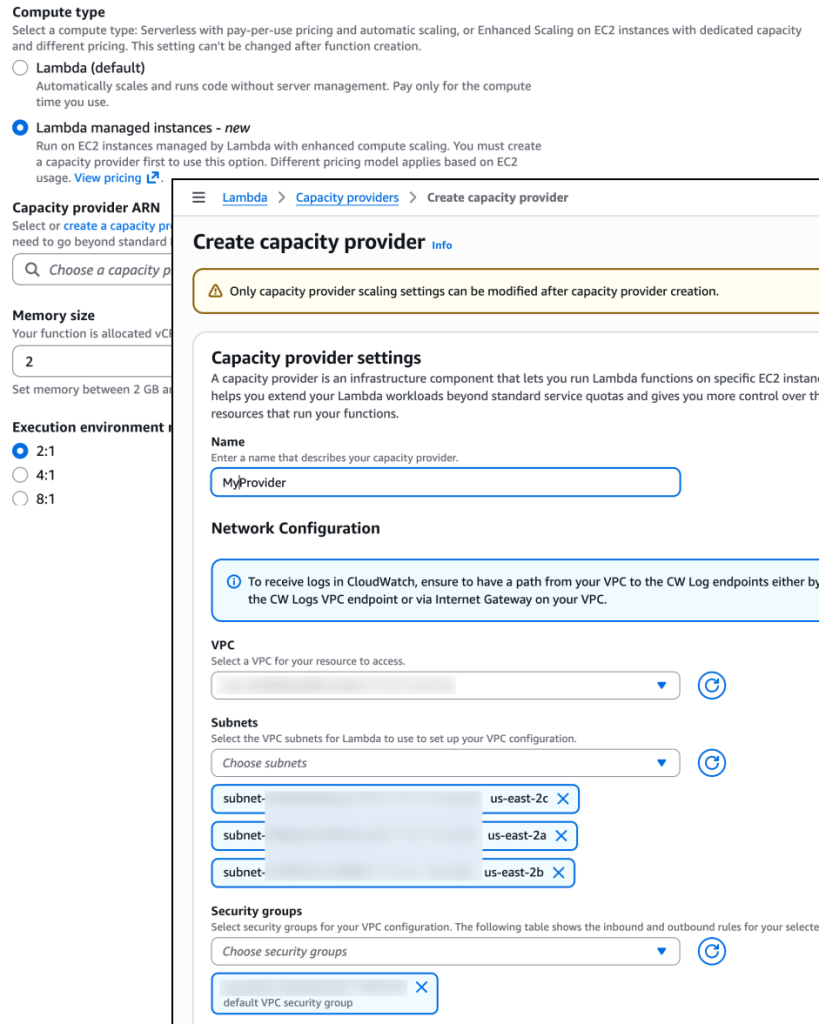The width and height of the screenshot is (819, 1024).
Task: Refresh the Subnets list
Action: coord(711,763)
